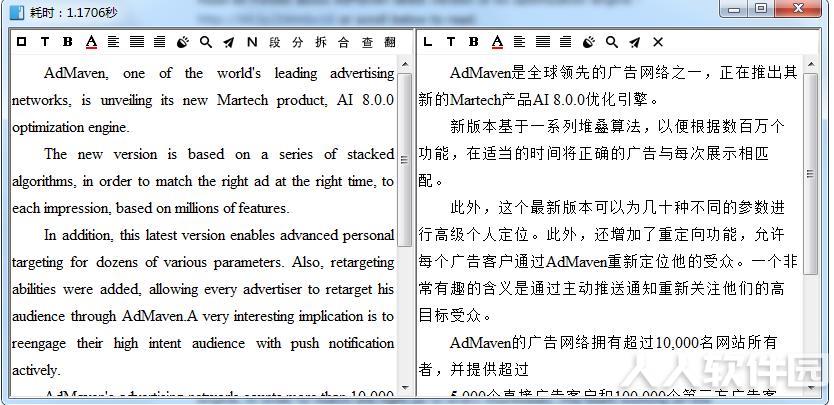Click the T text icon in right toolbar
Viewport: 834px width, 405px height.
451,42
